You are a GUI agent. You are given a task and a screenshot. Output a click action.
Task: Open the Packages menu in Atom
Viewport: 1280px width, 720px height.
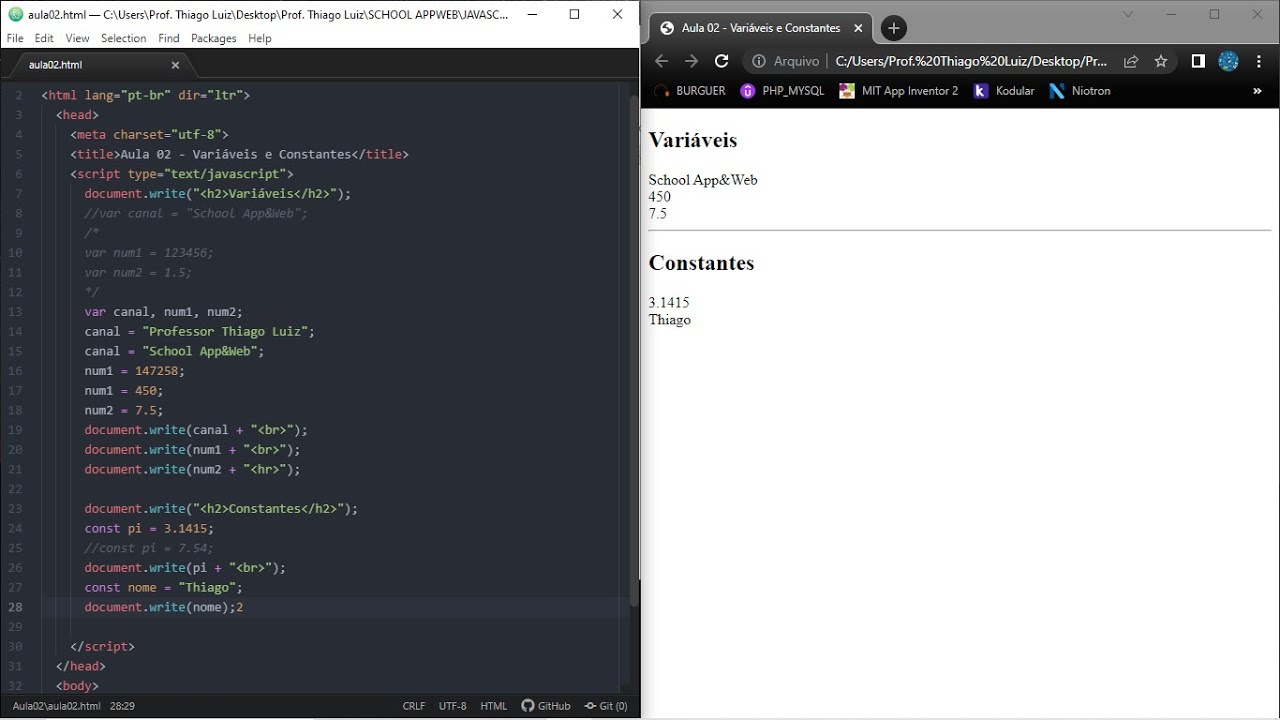click(x=214, y=38)
